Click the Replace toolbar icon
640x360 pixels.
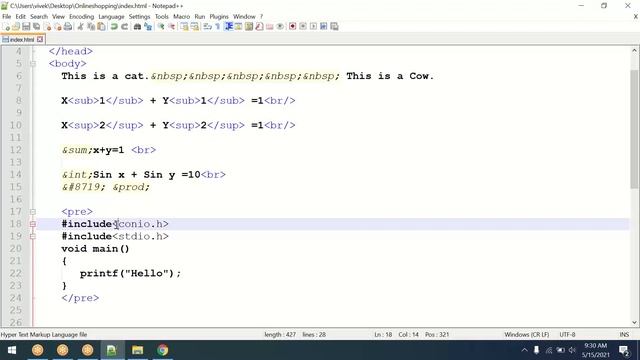148,27
